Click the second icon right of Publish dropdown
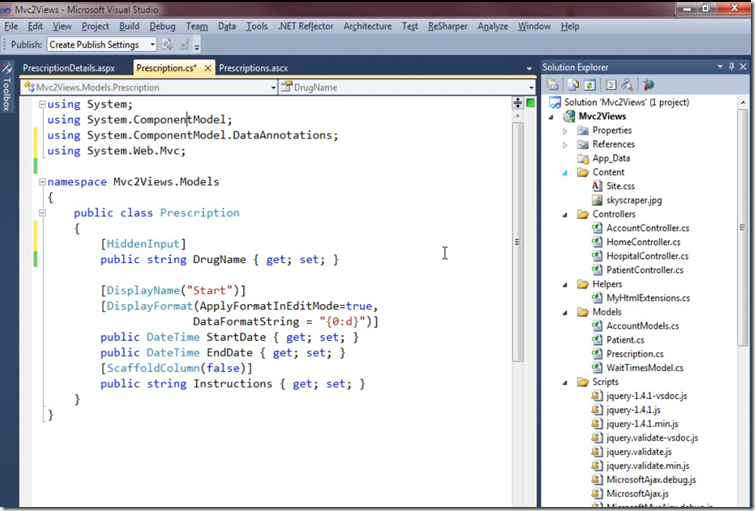755x511 pixels. (184, 45)
